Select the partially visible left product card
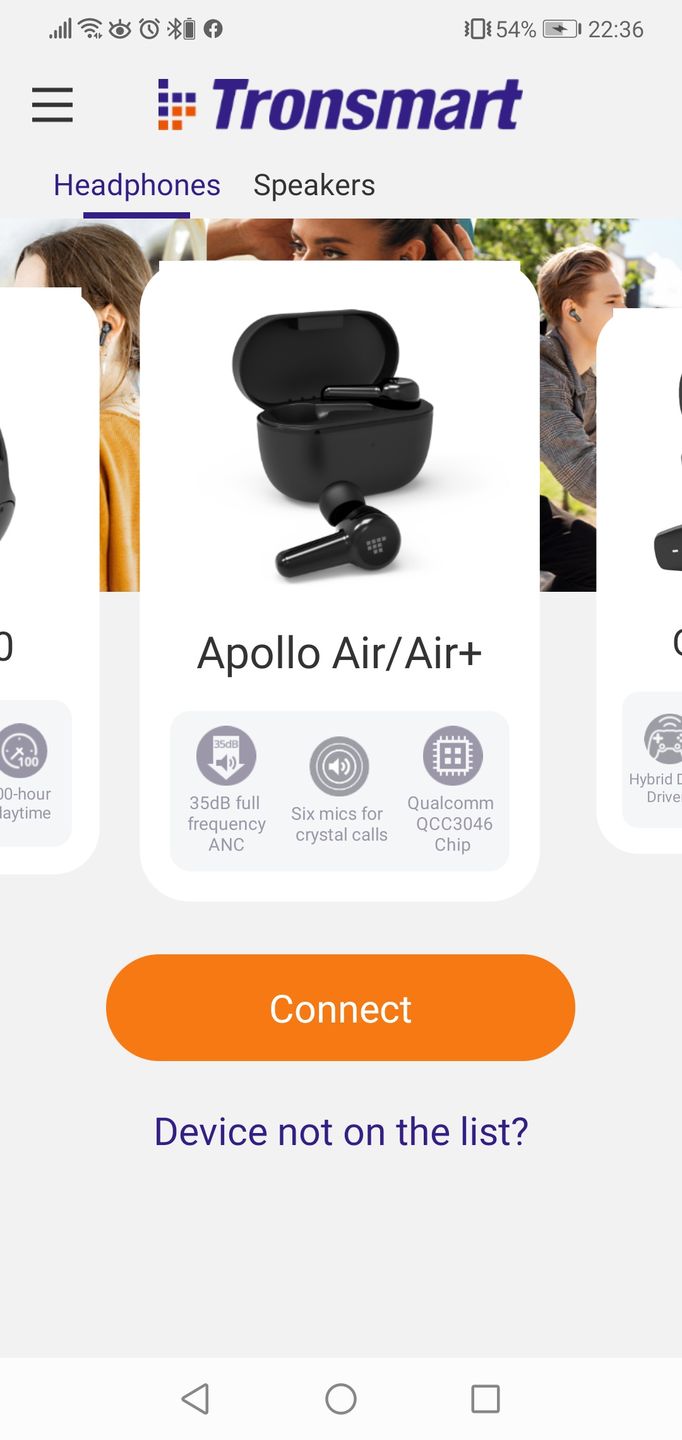Viewport: 682px width, 1440px height. pyautogui.click(x=49, y=580)
